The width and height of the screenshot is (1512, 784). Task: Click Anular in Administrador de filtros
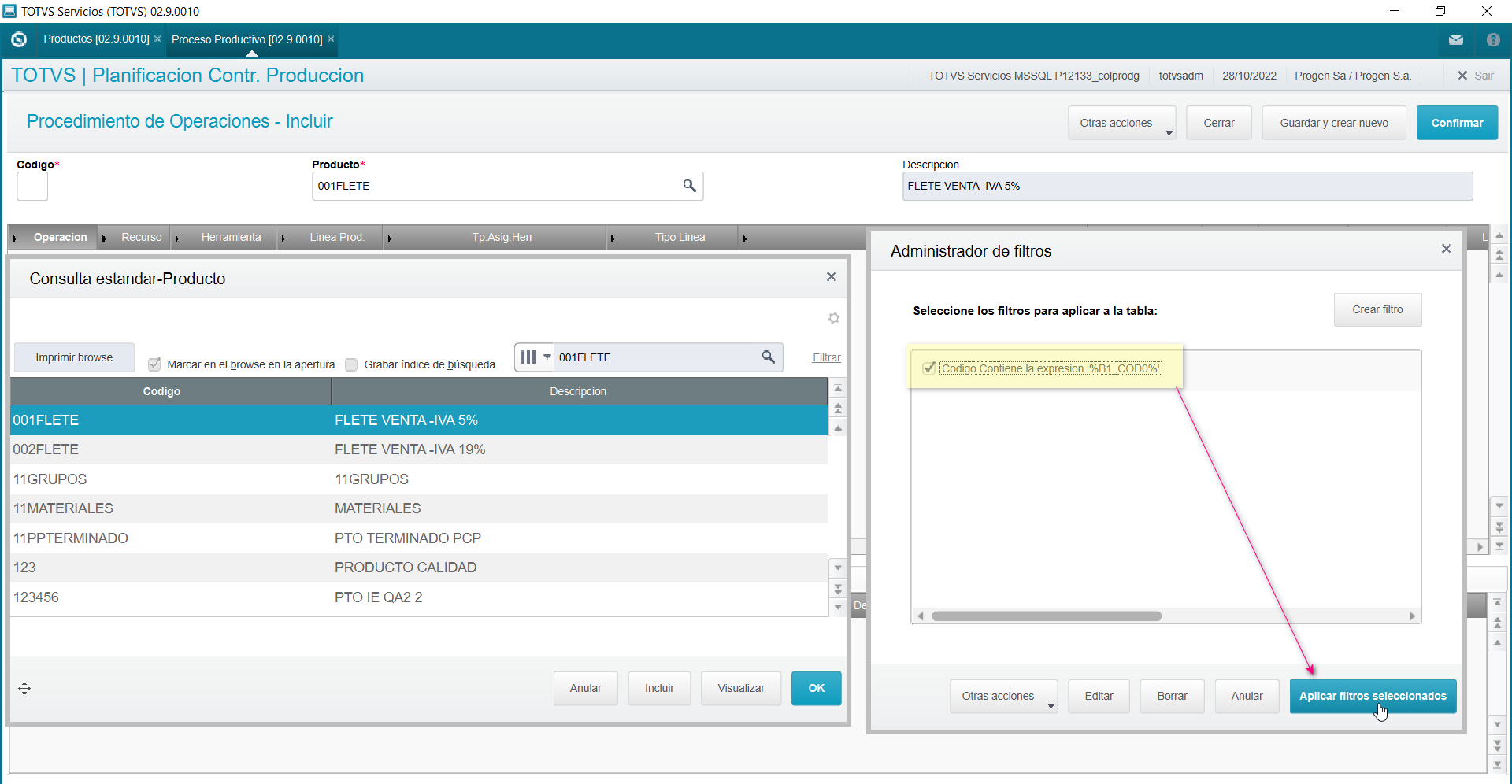click(x=1247, y=696)
